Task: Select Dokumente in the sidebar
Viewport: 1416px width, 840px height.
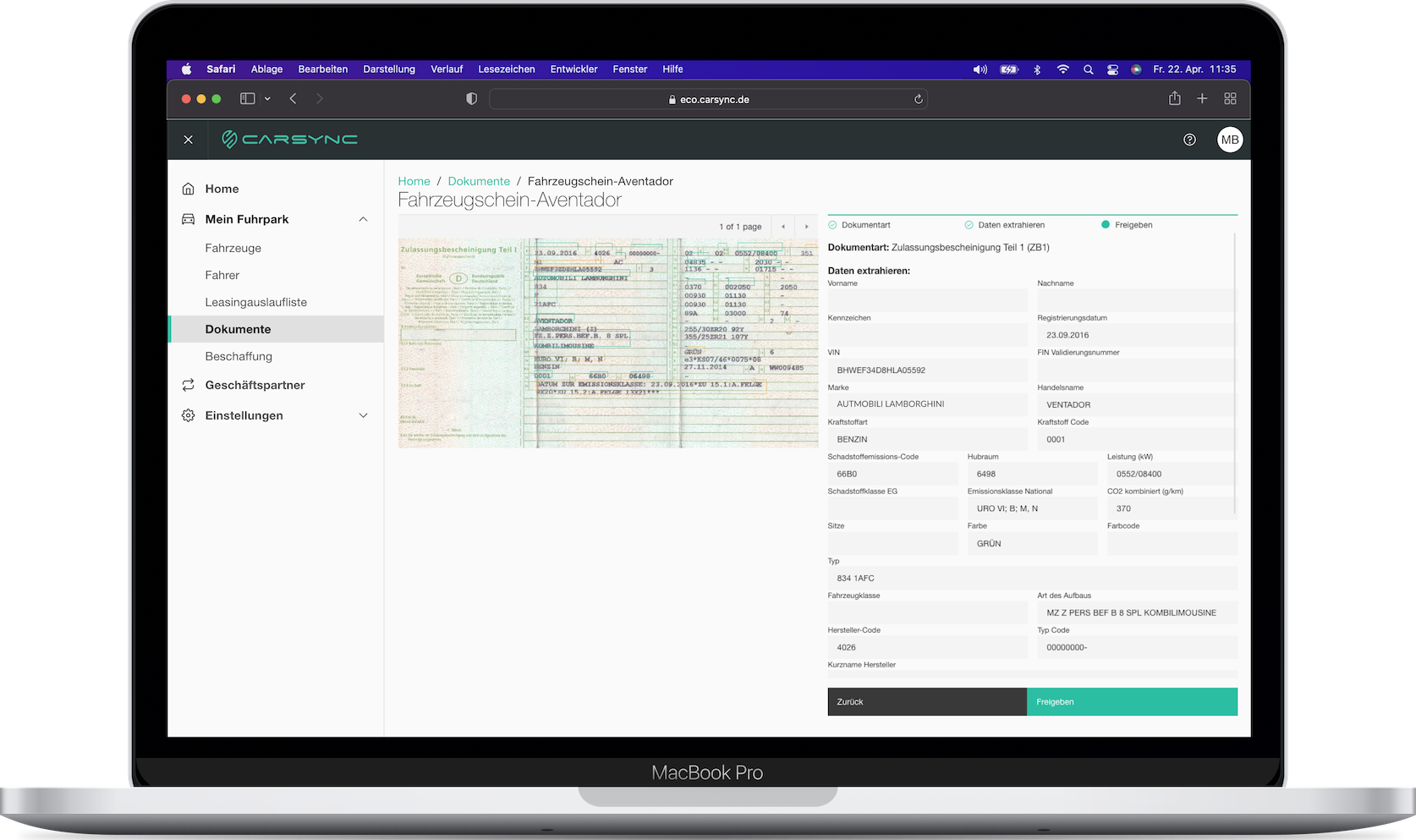Action: [x=276, y=329]
